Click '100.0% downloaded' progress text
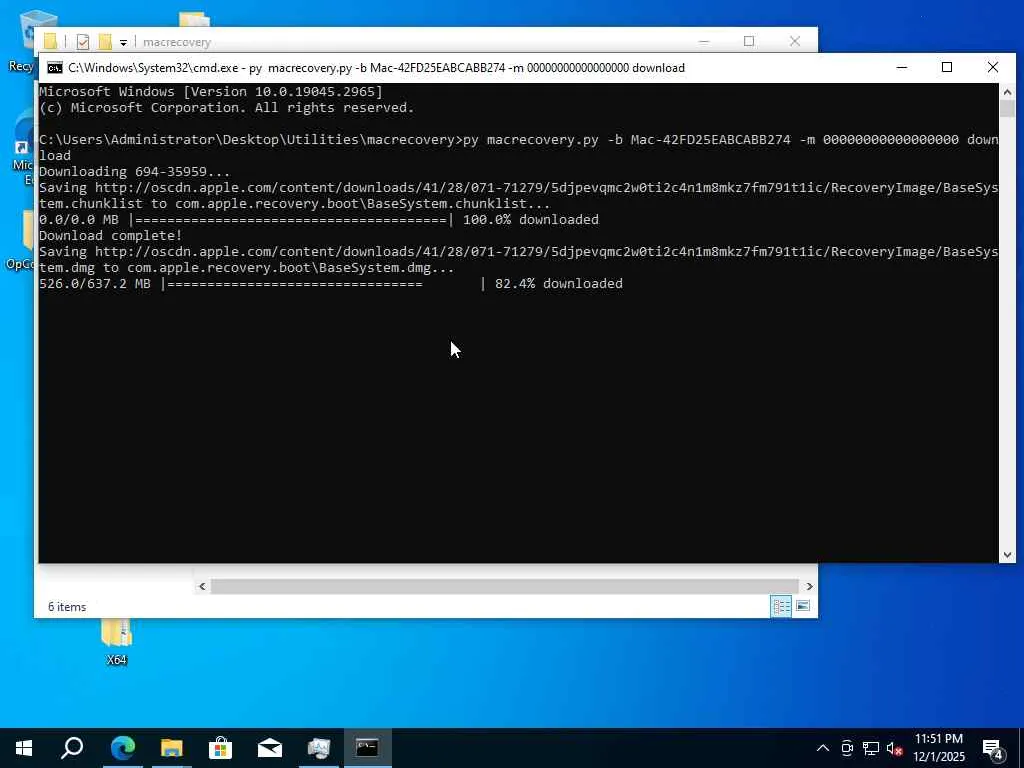1024x768 pixels. pyautogui.click(x=531, y=219)
